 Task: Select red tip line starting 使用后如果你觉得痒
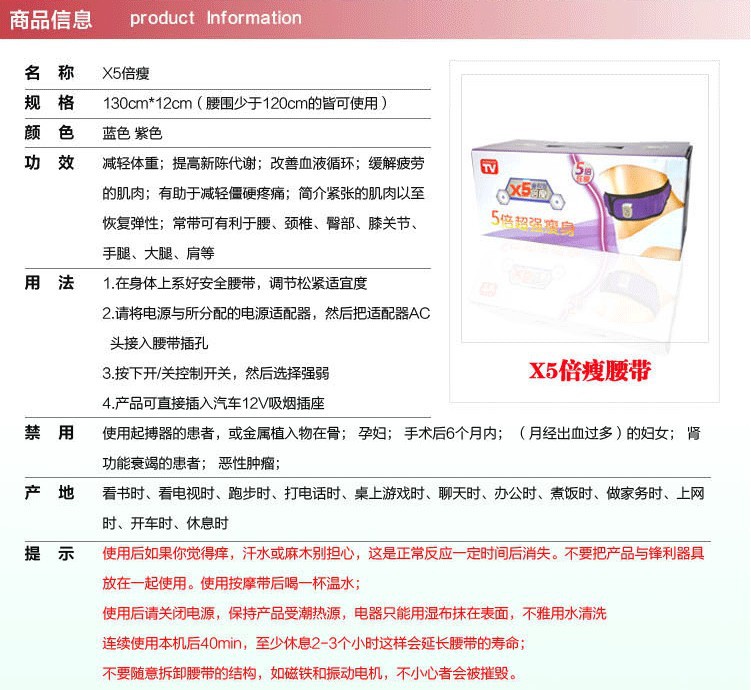(403, 554)
